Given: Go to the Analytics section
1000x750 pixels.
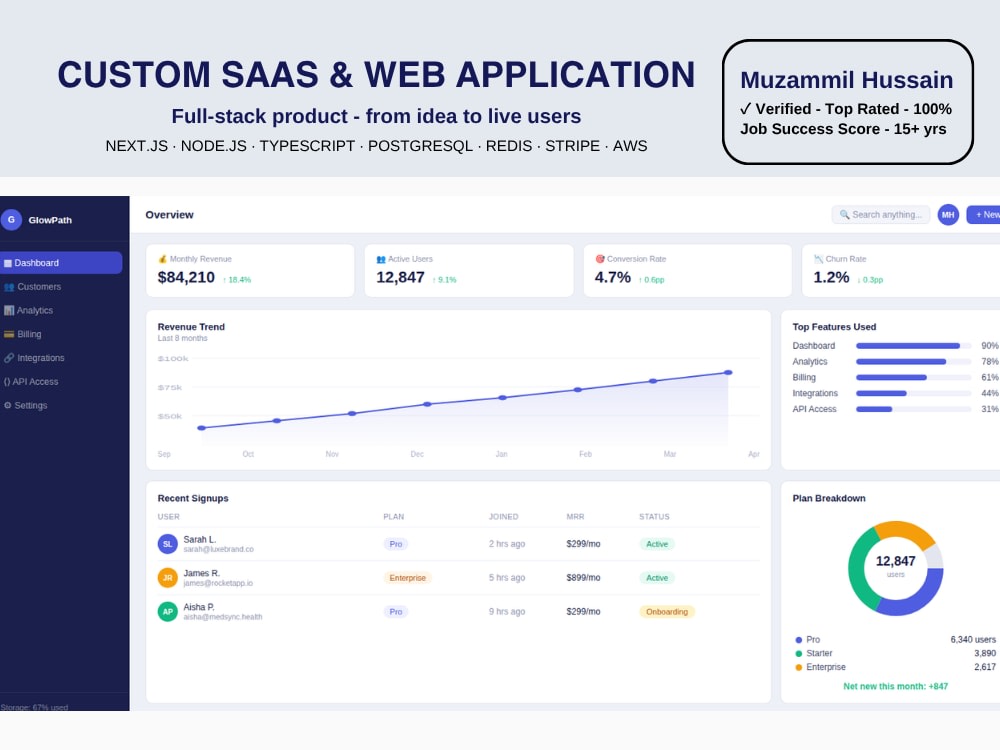Looking at the screenshot, I should (61, 311).
